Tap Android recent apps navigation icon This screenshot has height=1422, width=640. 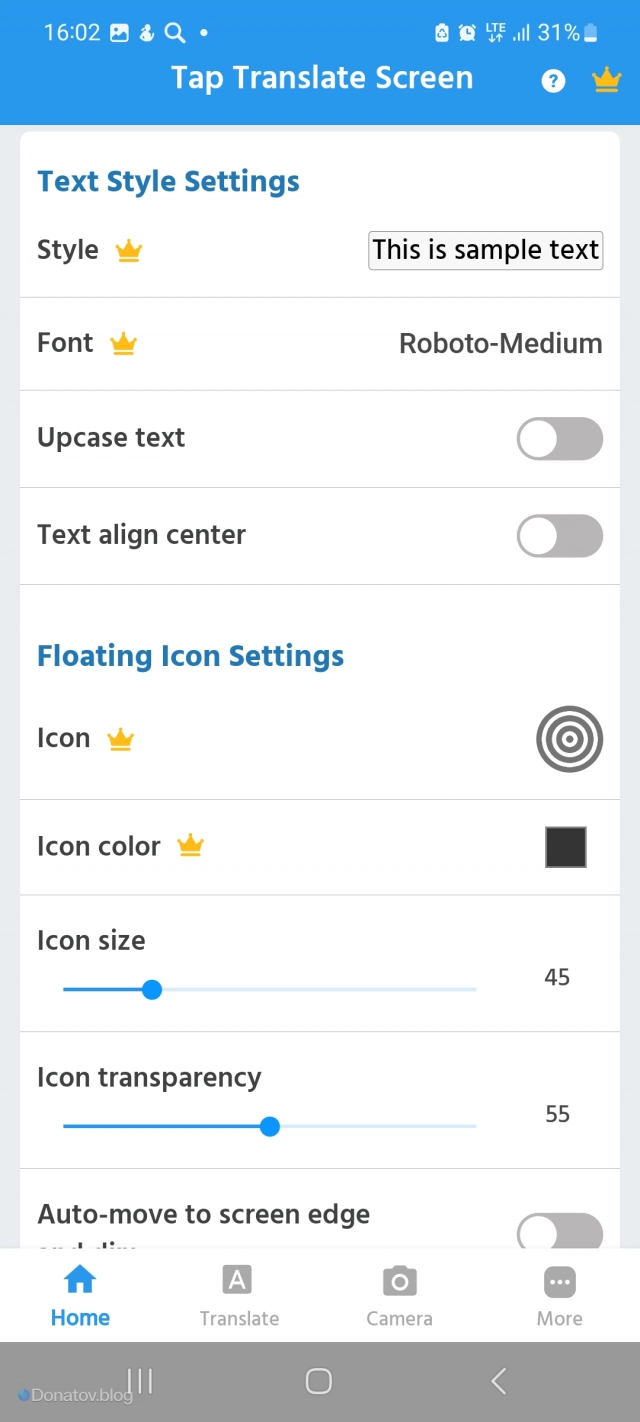pyautogui.click(x=140, y=1381)
